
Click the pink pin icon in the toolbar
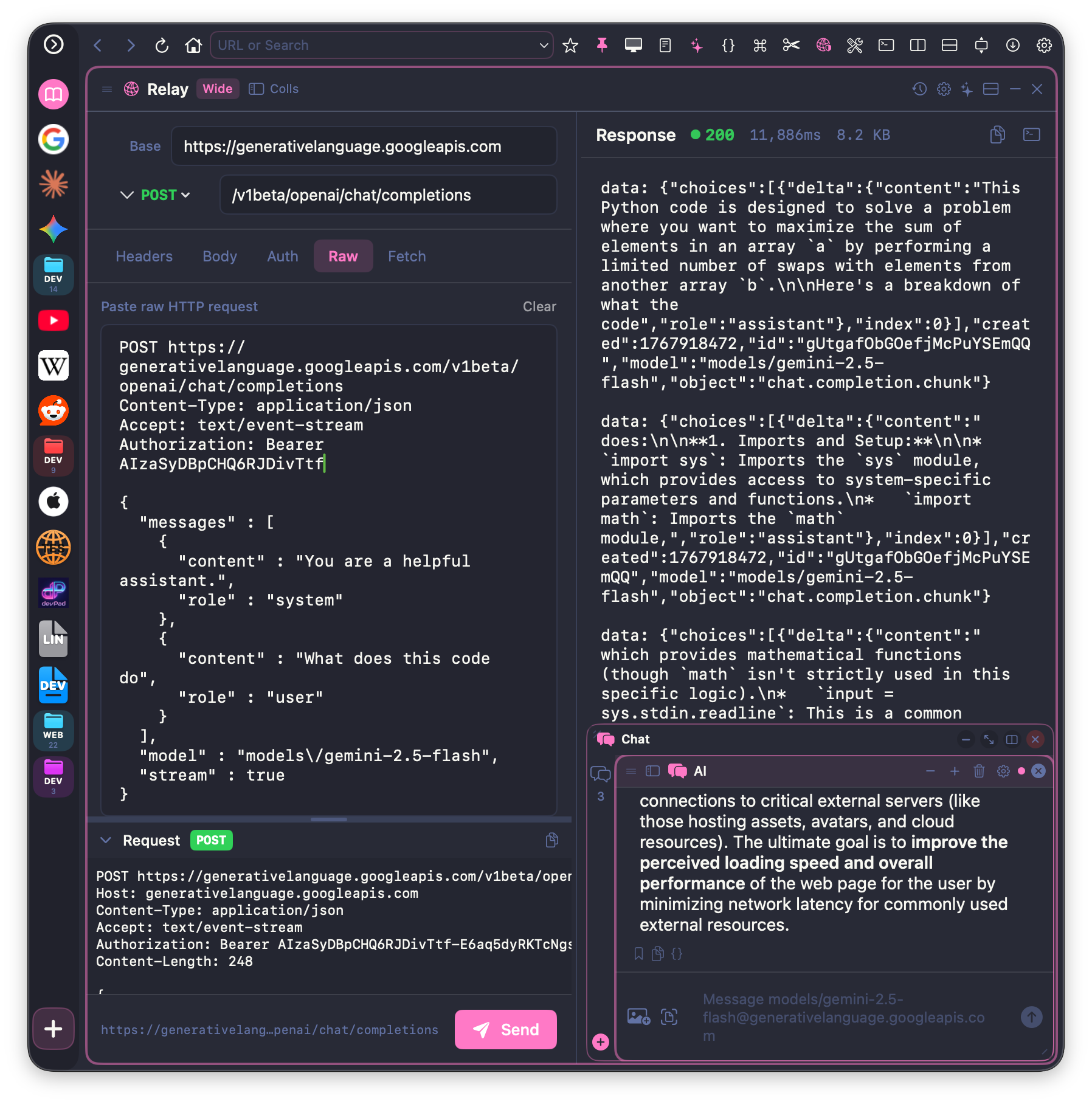click(603, 45)
